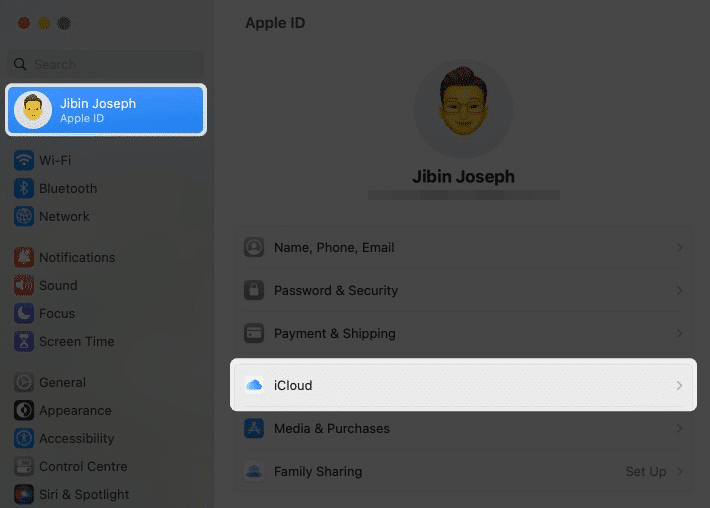Click the Apple ID page title
Image resolution: width=710 pixels, height=508 pixels.
pos(275,23)
